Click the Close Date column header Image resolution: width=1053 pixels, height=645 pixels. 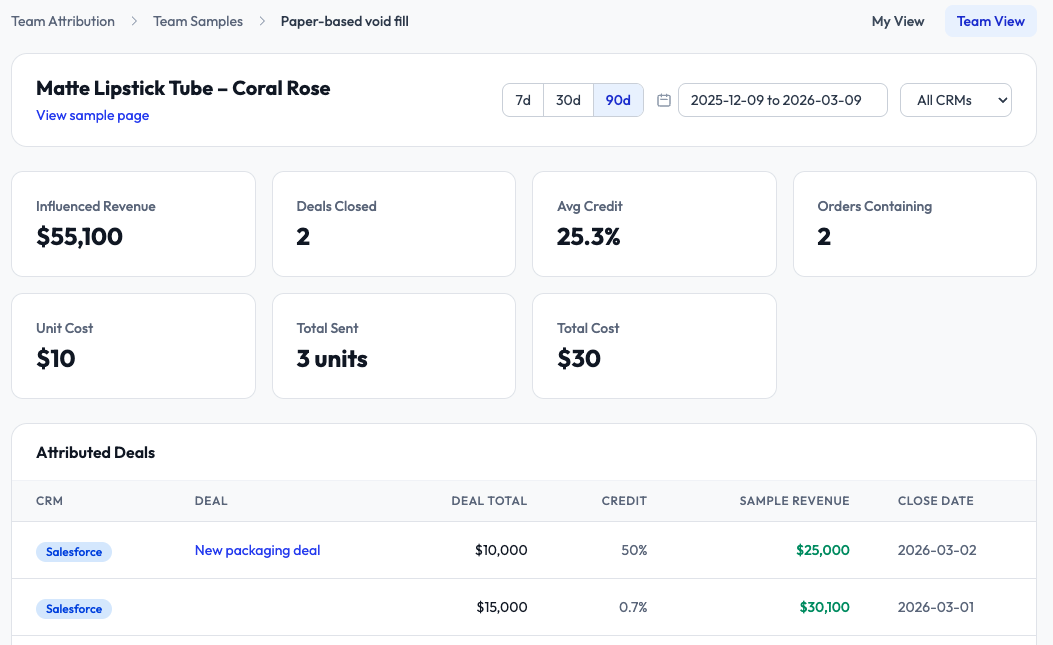coord(935,501)
